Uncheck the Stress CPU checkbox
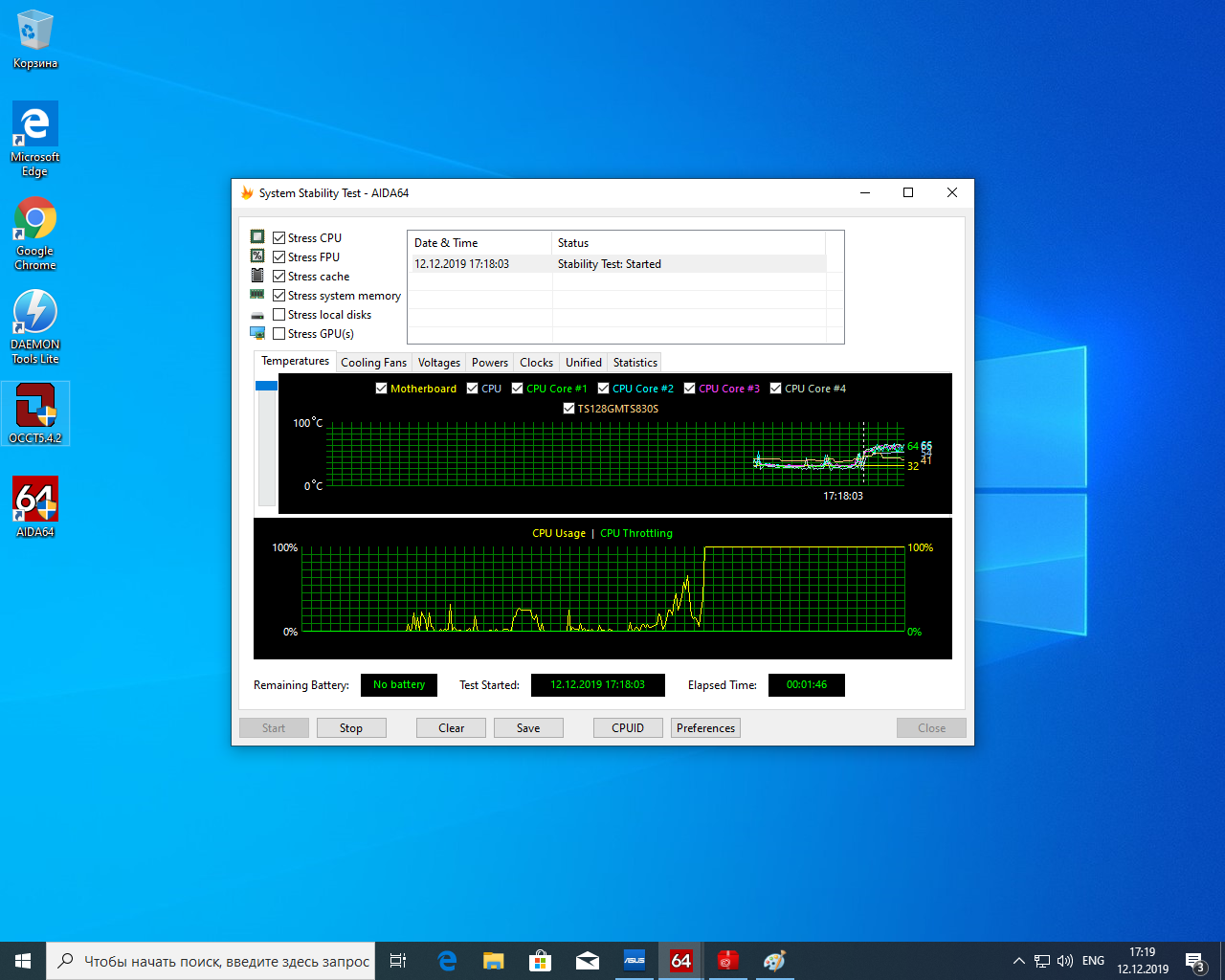This screenshot has width=1225, height=980. click(279, 237)
